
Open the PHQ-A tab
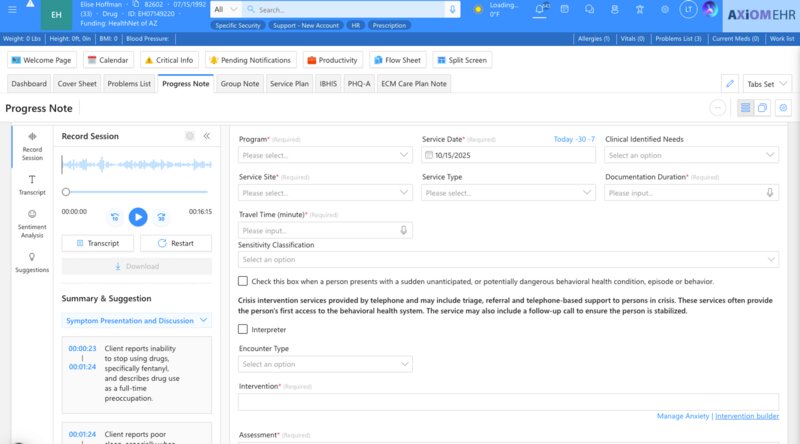(359, 84)
